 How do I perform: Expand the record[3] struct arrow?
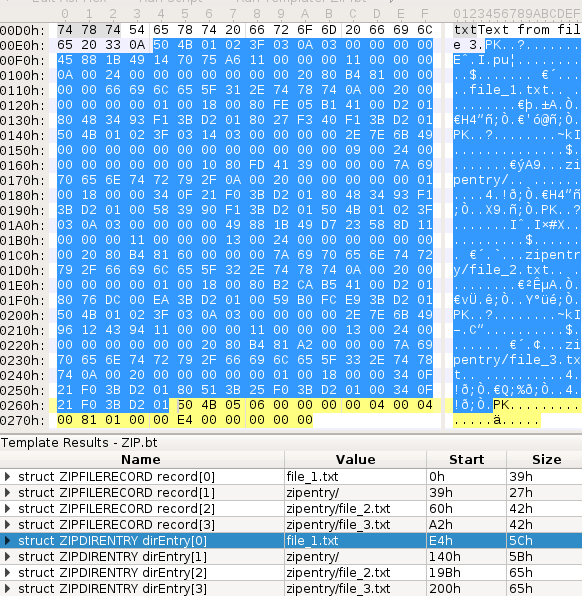(7, 525)
